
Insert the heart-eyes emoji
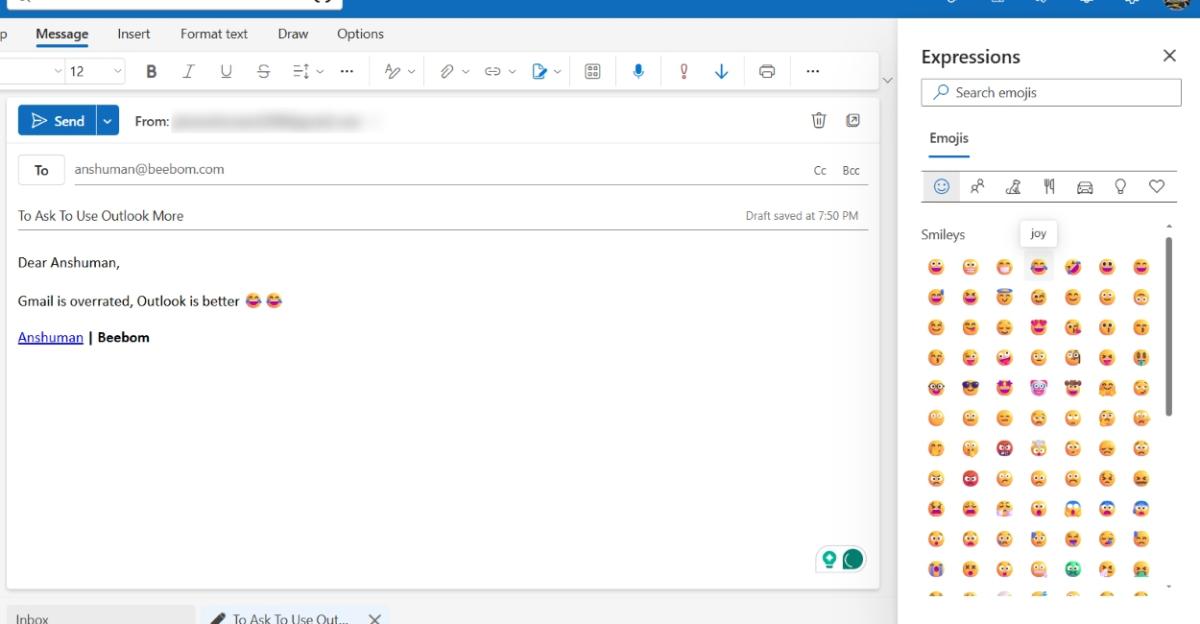(1038, 327)
